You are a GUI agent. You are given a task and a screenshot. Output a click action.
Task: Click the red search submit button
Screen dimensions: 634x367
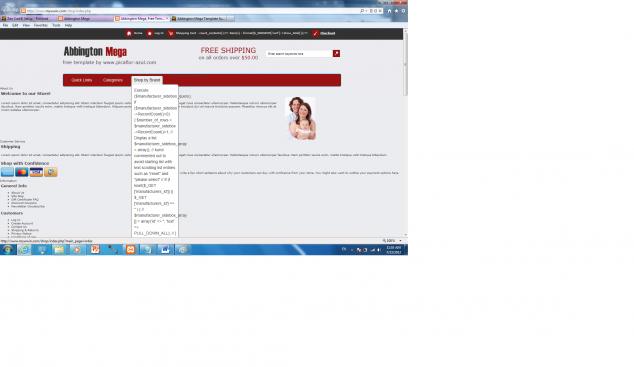click(336, 53)
